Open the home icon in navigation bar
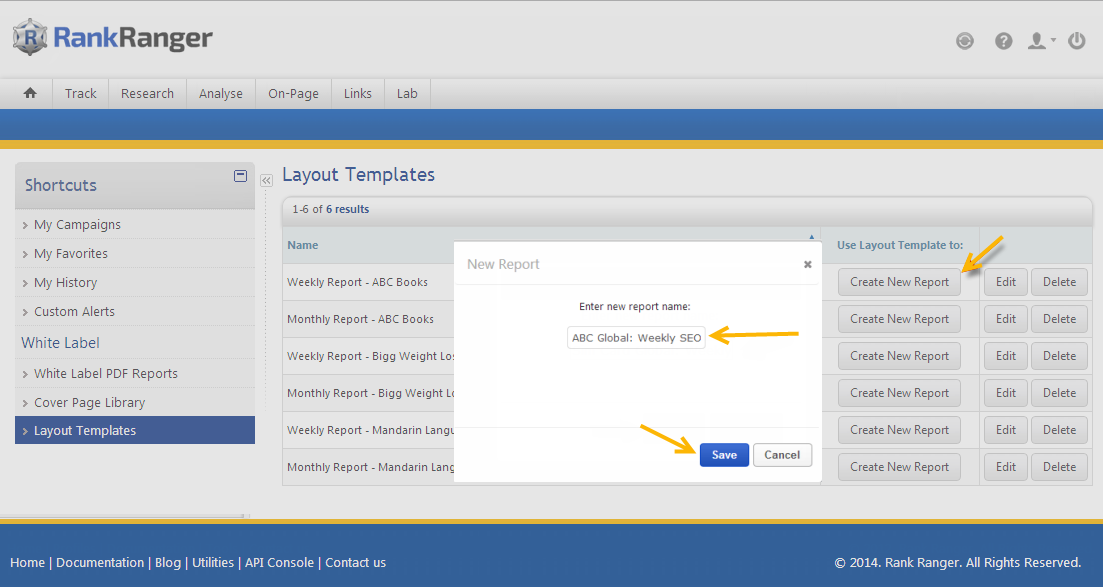Image resolution: width=1103 pixels, height=587 pixels. [x=30, y=93]
